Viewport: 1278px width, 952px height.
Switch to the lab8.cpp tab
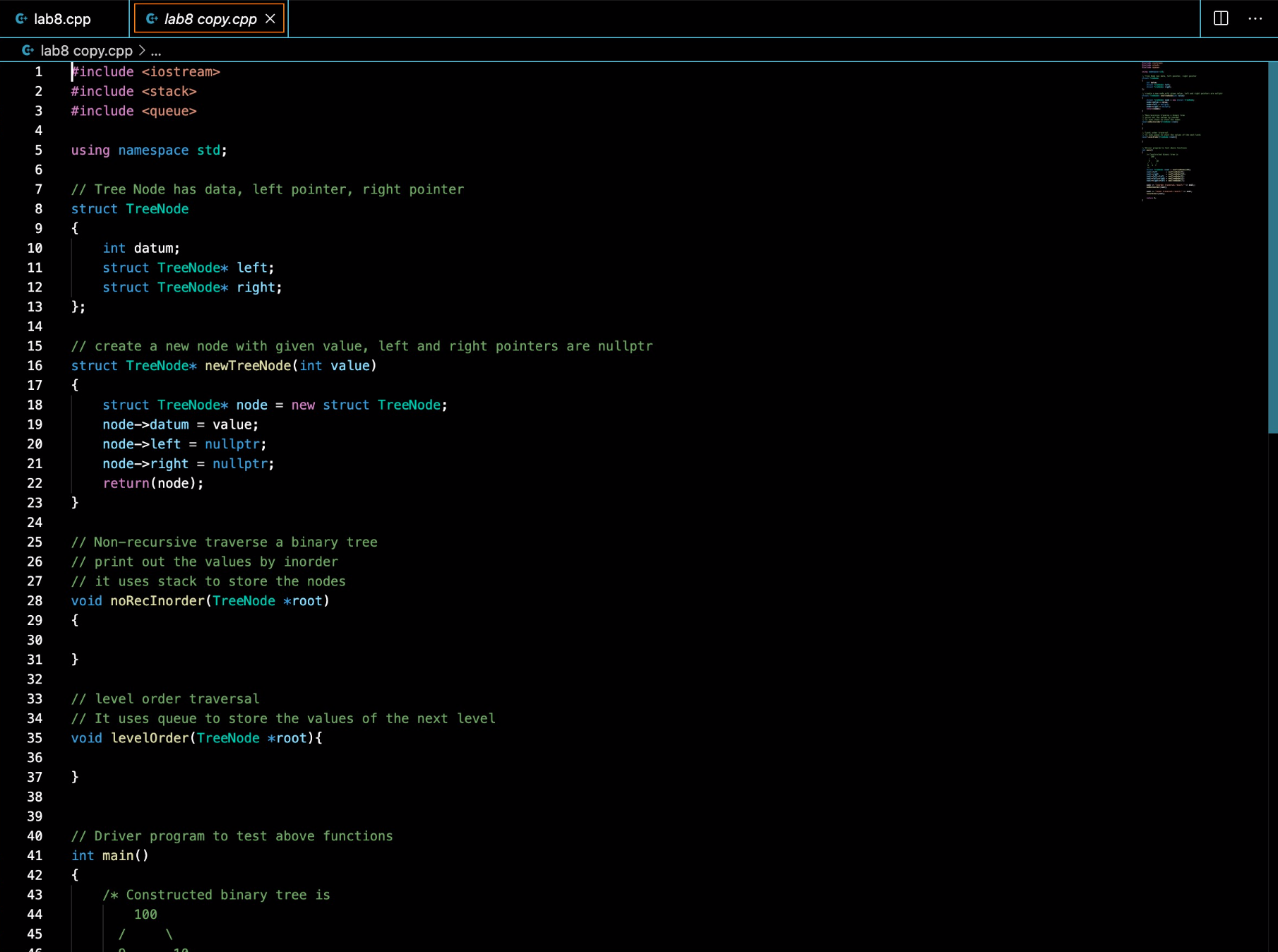62,18
